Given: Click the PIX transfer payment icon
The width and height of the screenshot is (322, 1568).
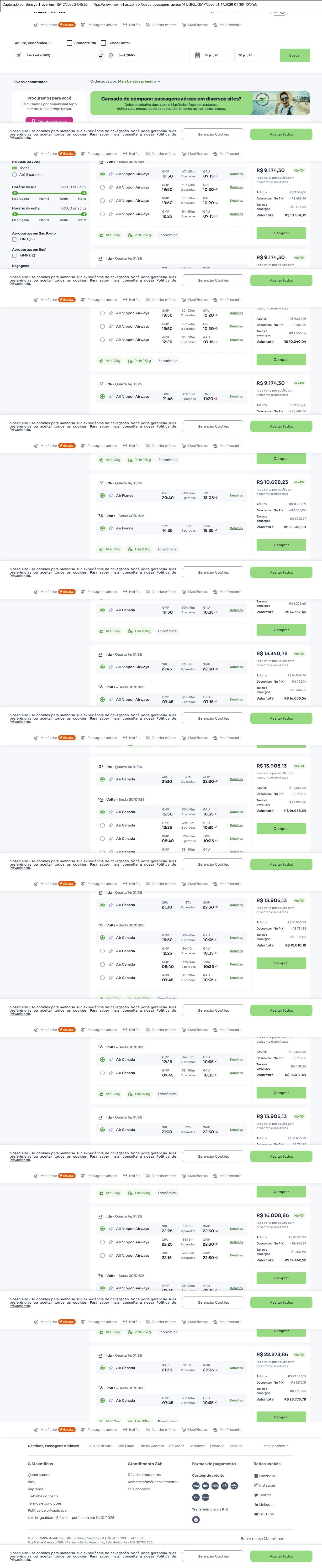Looking at the screenshot, I should [x=196, y=1519].
